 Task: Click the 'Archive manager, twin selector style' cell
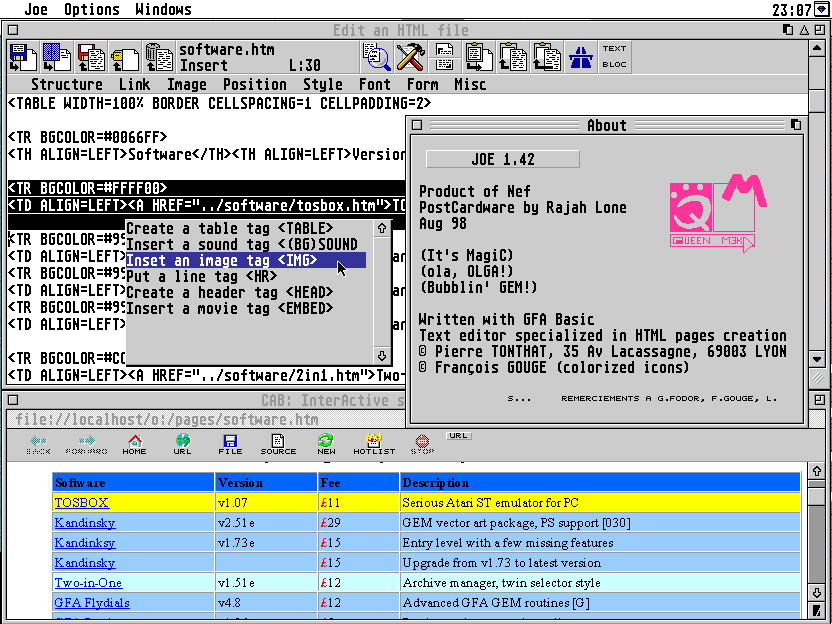[600, 583]
